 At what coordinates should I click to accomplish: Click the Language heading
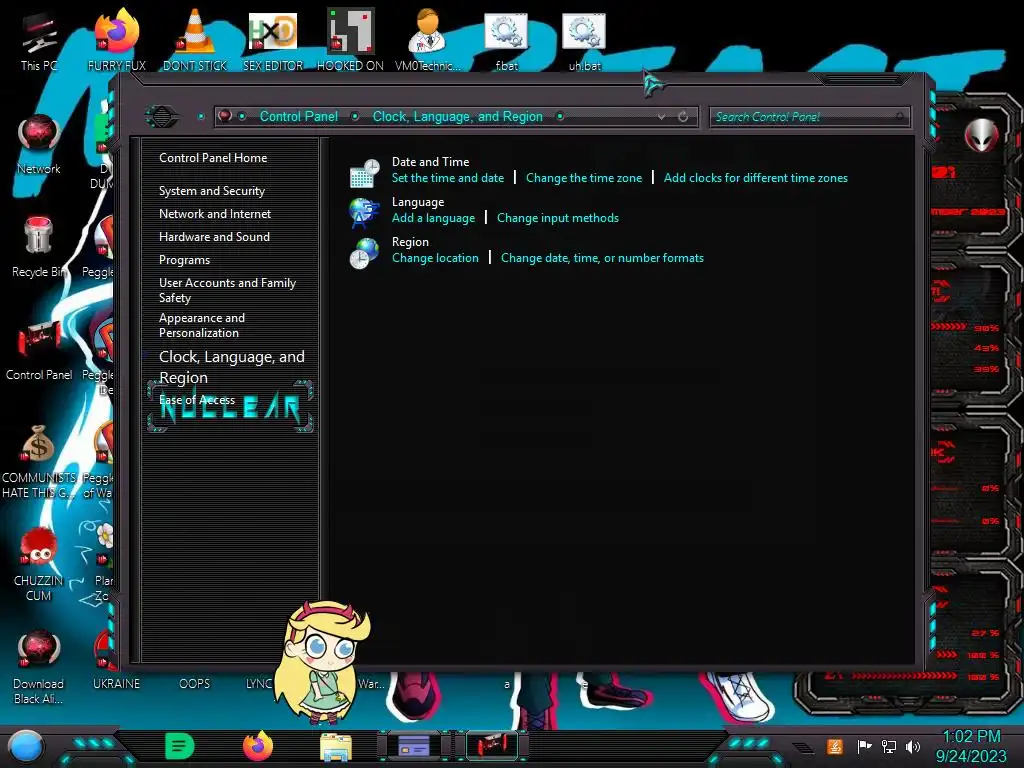tap(418, 202)
